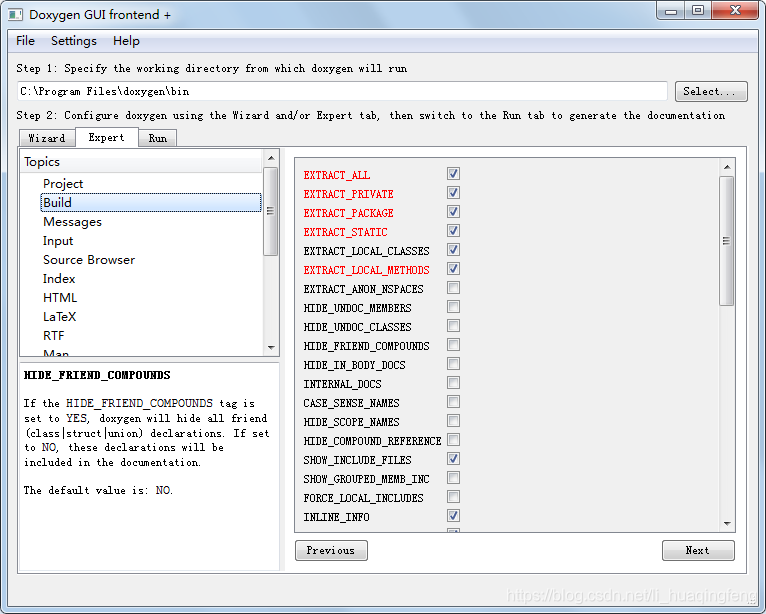Uncheck EXTRACT_ALL checkbox
The width and height of the screenshot is (766, 614).
pos(453,174)
